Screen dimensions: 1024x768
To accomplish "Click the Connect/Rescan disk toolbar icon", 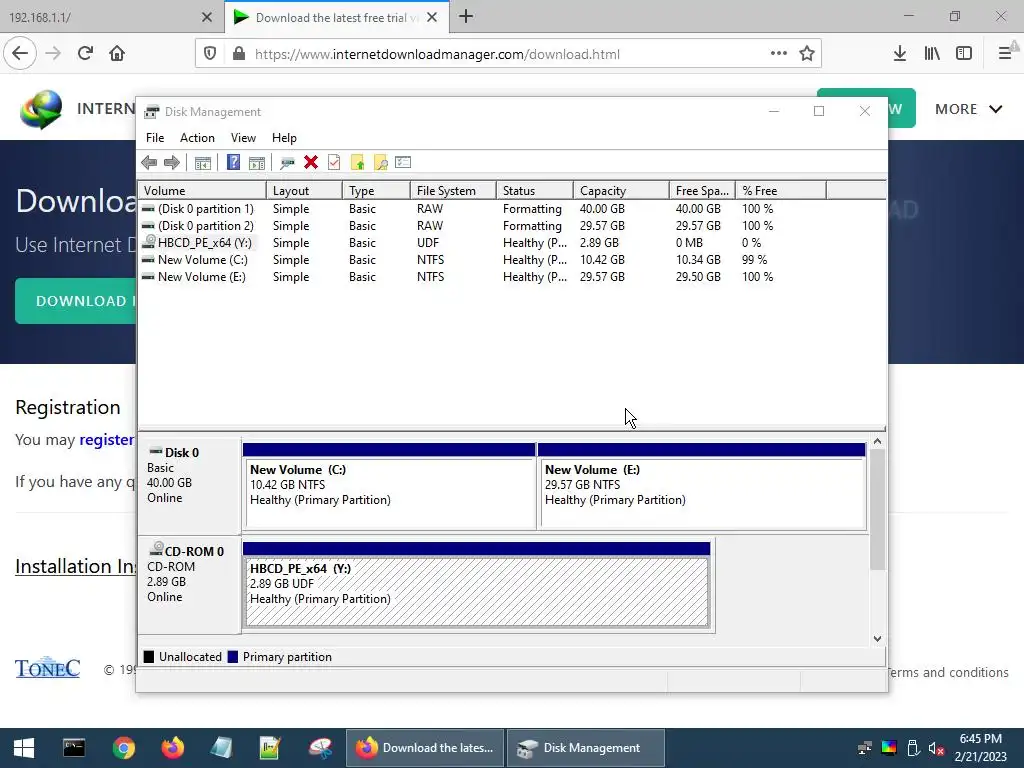I will [287, 163].
